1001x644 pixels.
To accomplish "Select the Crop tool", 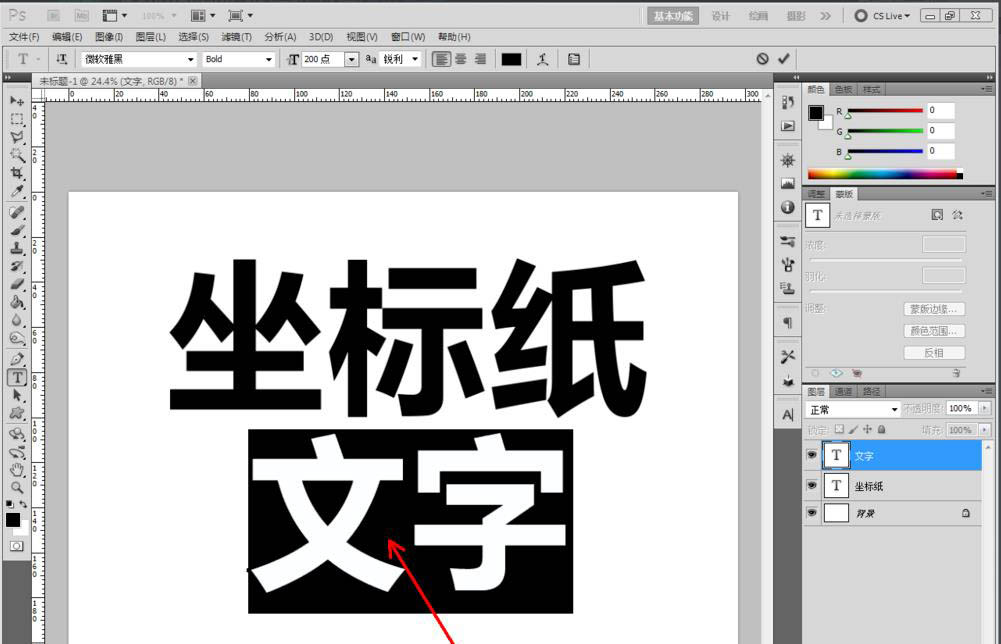I will tap(16, 172).
